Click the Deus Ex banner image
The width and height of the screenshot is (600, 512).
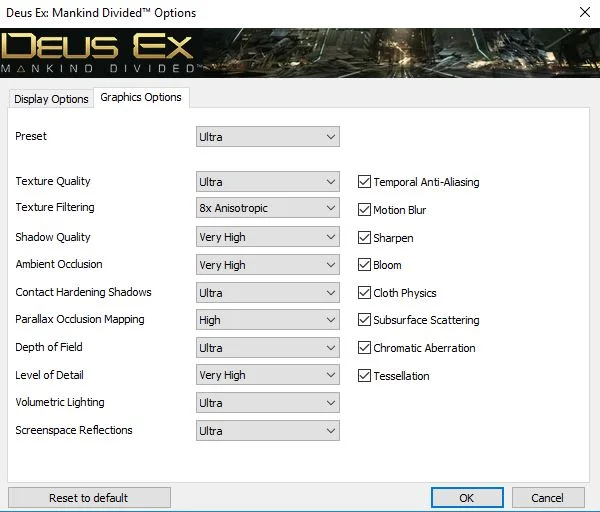point(300,53)
